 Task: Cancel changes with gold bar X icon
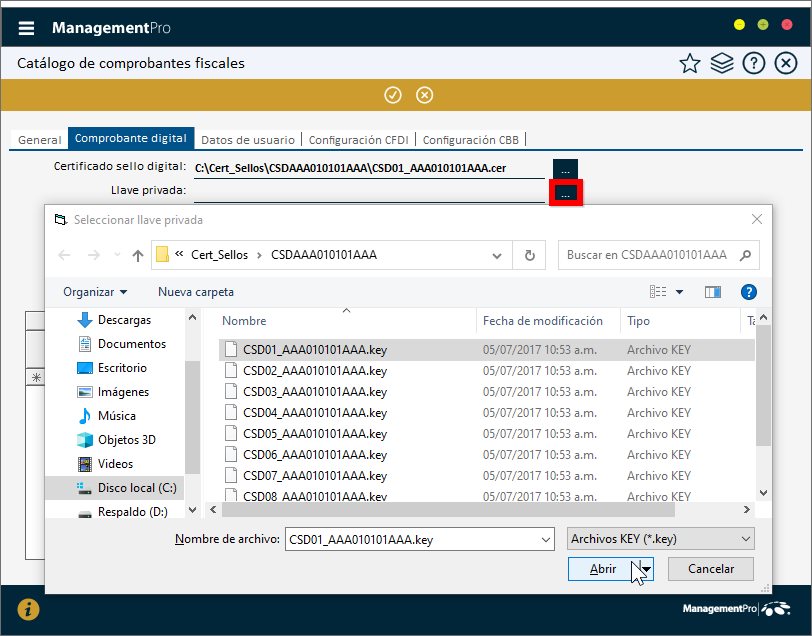pos(425,95)
